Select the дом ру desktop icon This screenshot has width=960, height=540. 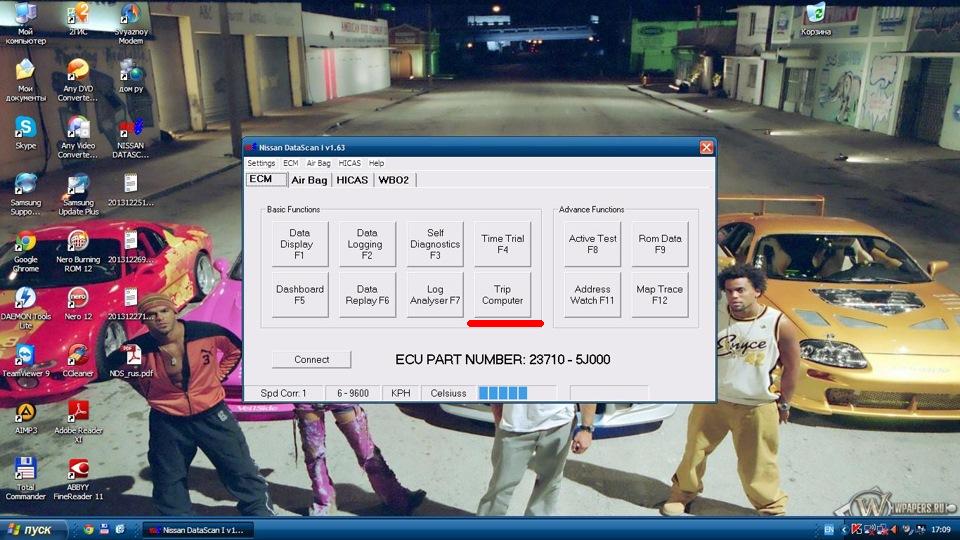click(130, 76)
